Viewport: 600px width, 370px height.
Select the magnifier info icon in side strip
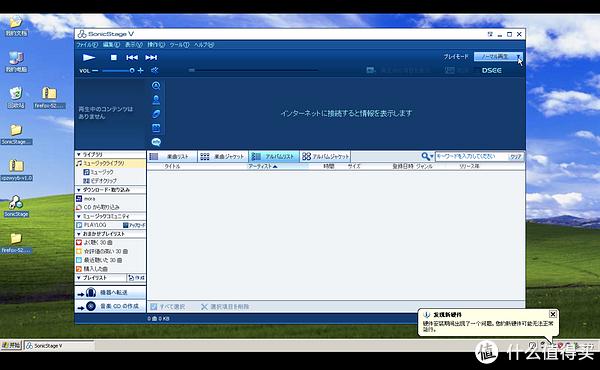pyautogui.click(x=156, y=86)
